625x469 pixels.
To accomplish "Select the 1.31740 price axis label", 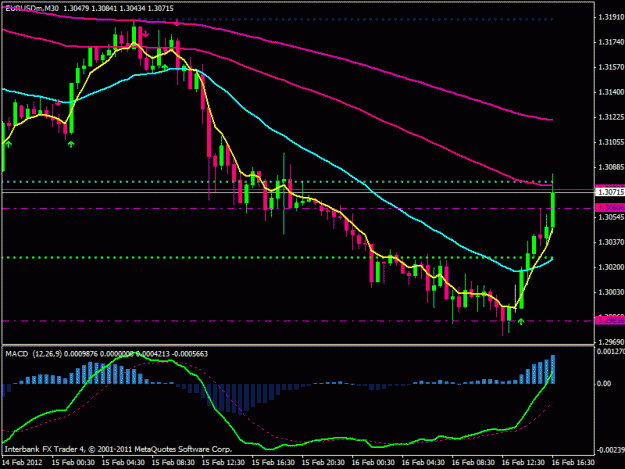I will click(x=611, y=42).
